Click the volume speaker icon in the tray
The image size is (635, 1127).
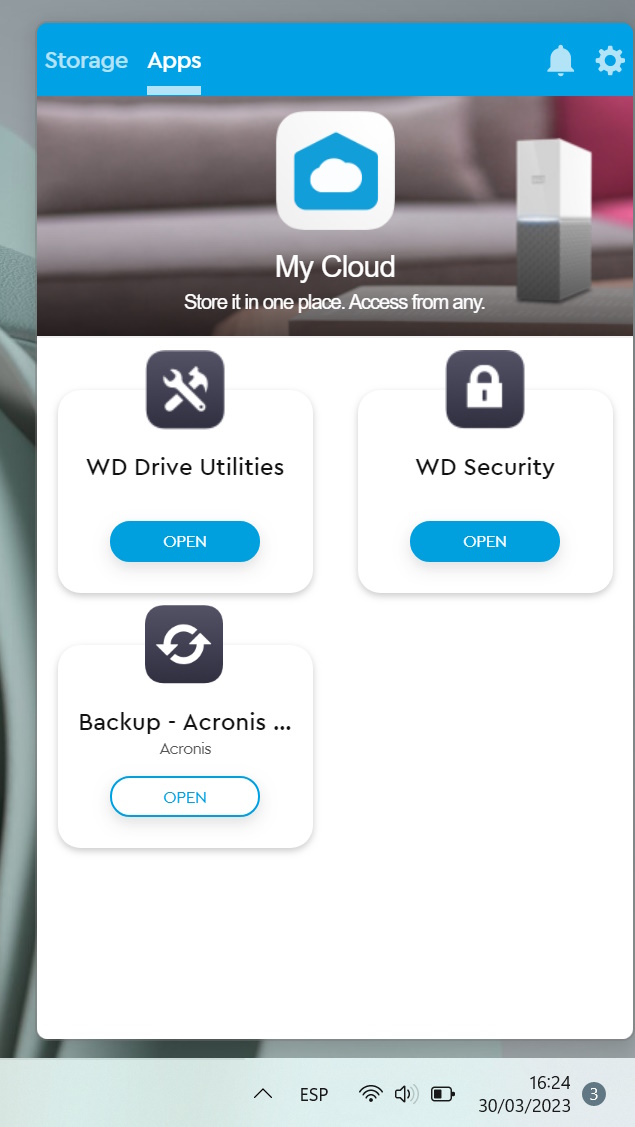pos(406,1095)
